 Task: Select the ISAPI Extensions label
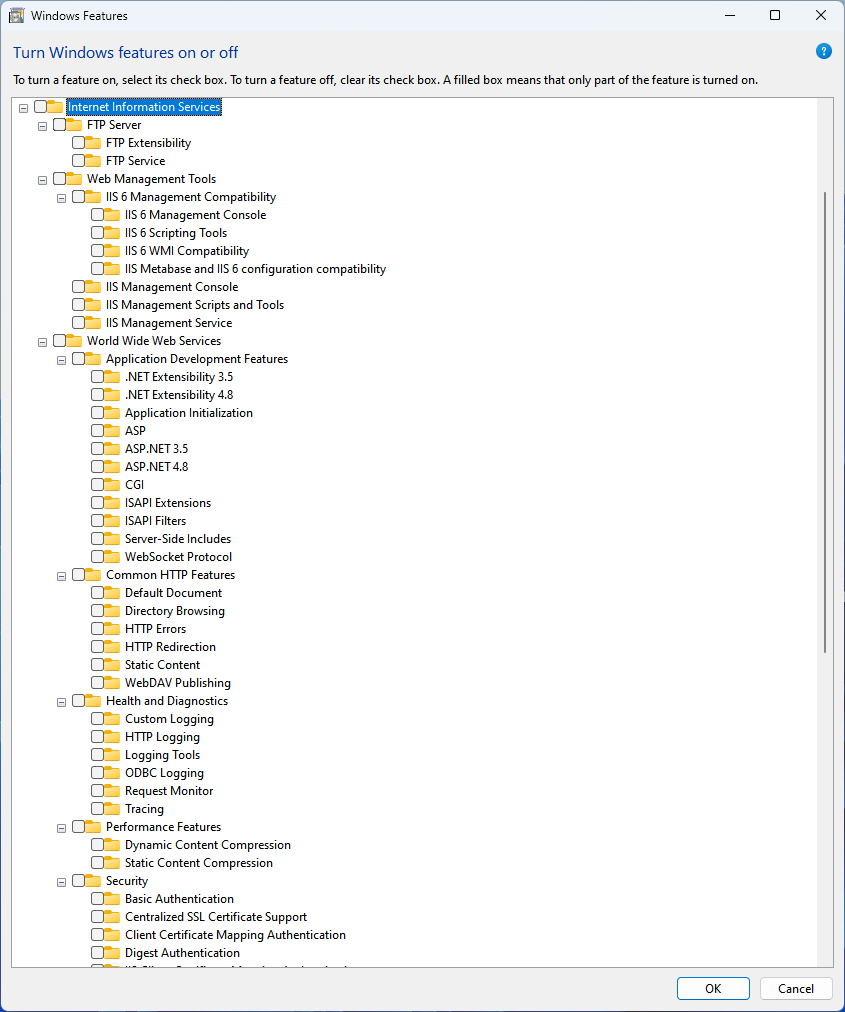pos(168,503)
